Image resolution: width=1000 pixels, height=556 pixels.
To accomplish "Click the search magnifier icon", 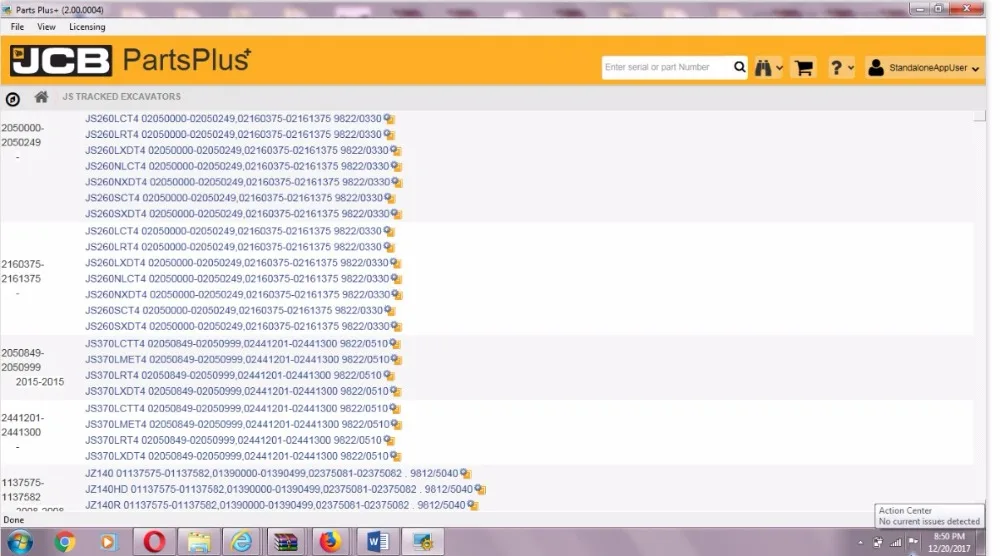I will pyautogui.click(x=739, y=67).
